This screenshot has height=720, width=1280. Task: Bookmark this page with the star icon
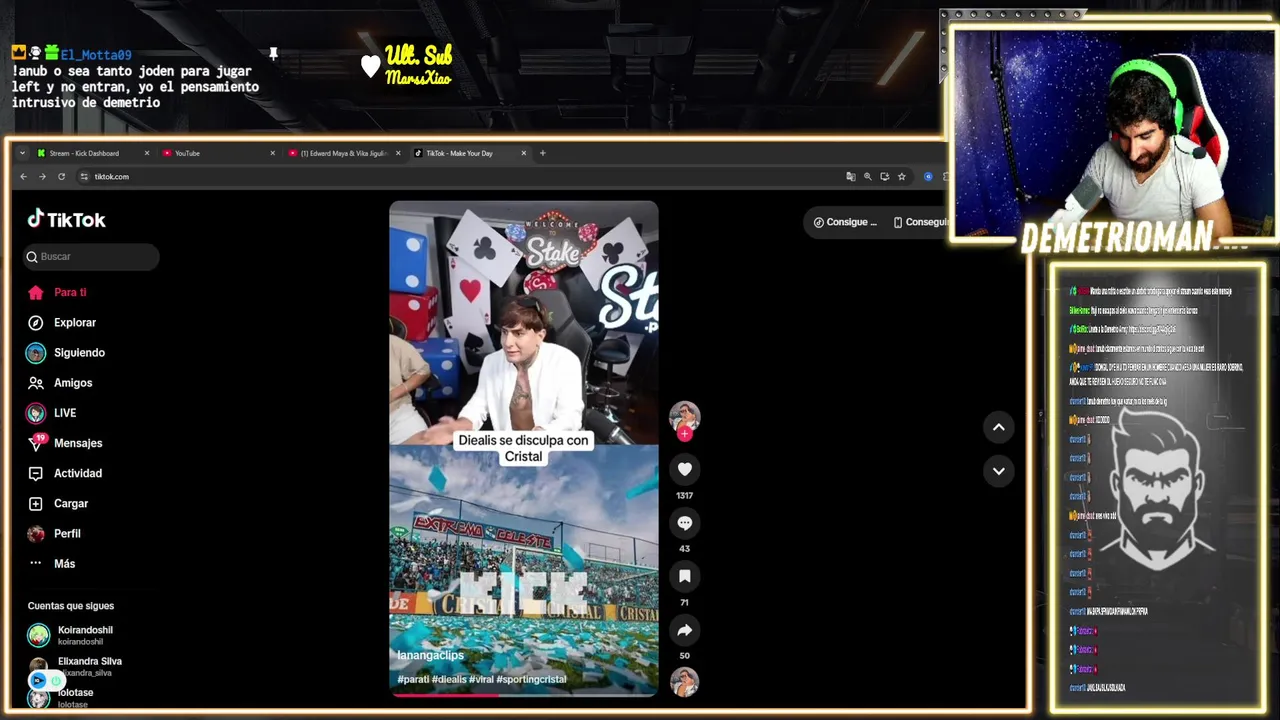(902, 177)
